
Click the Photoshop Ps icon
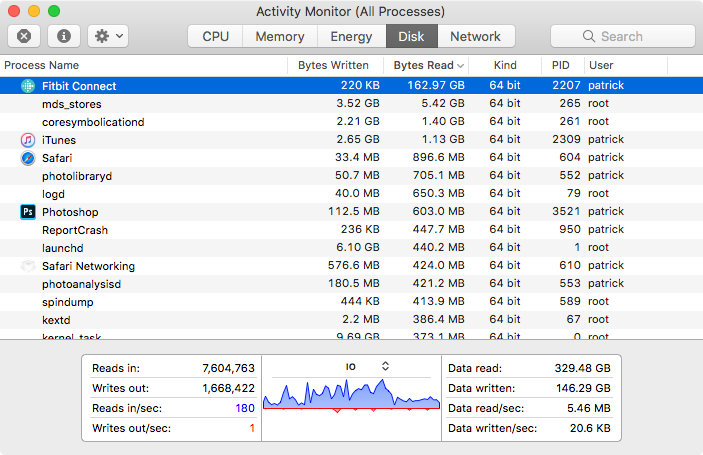click(28, 212)
